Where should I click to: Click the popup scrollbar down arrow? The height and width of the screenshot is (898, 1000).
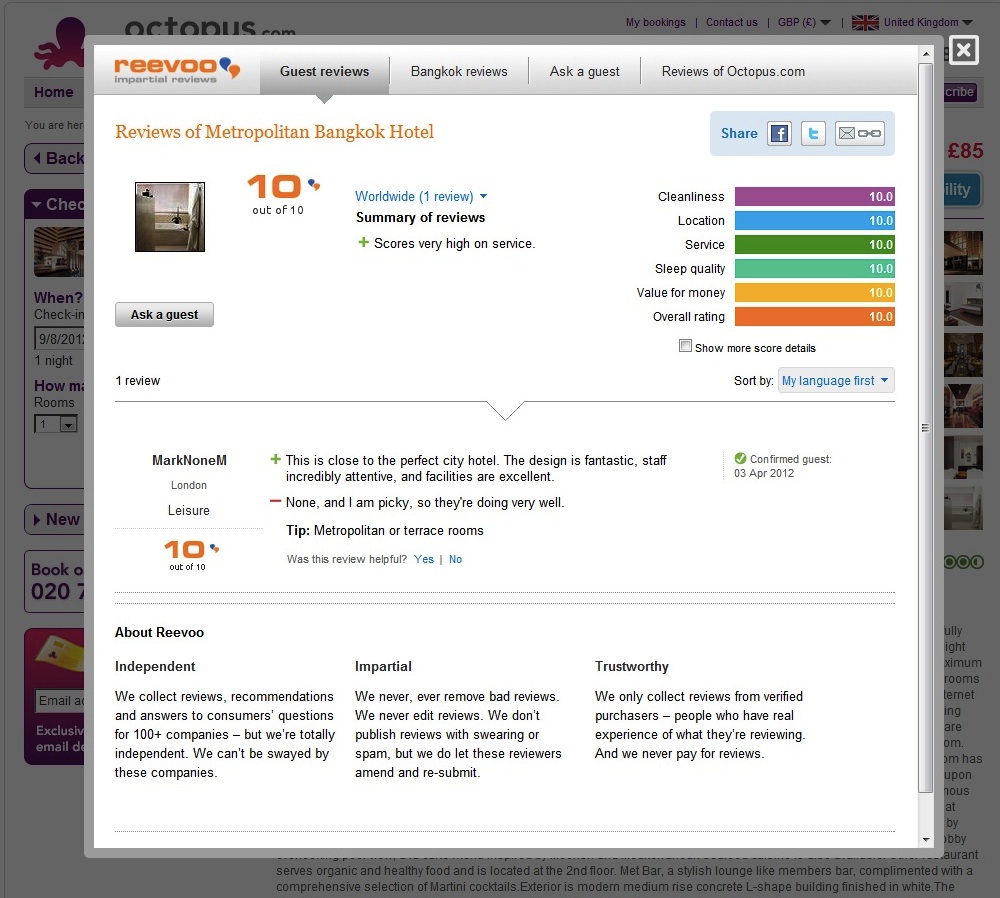[926, 840]
